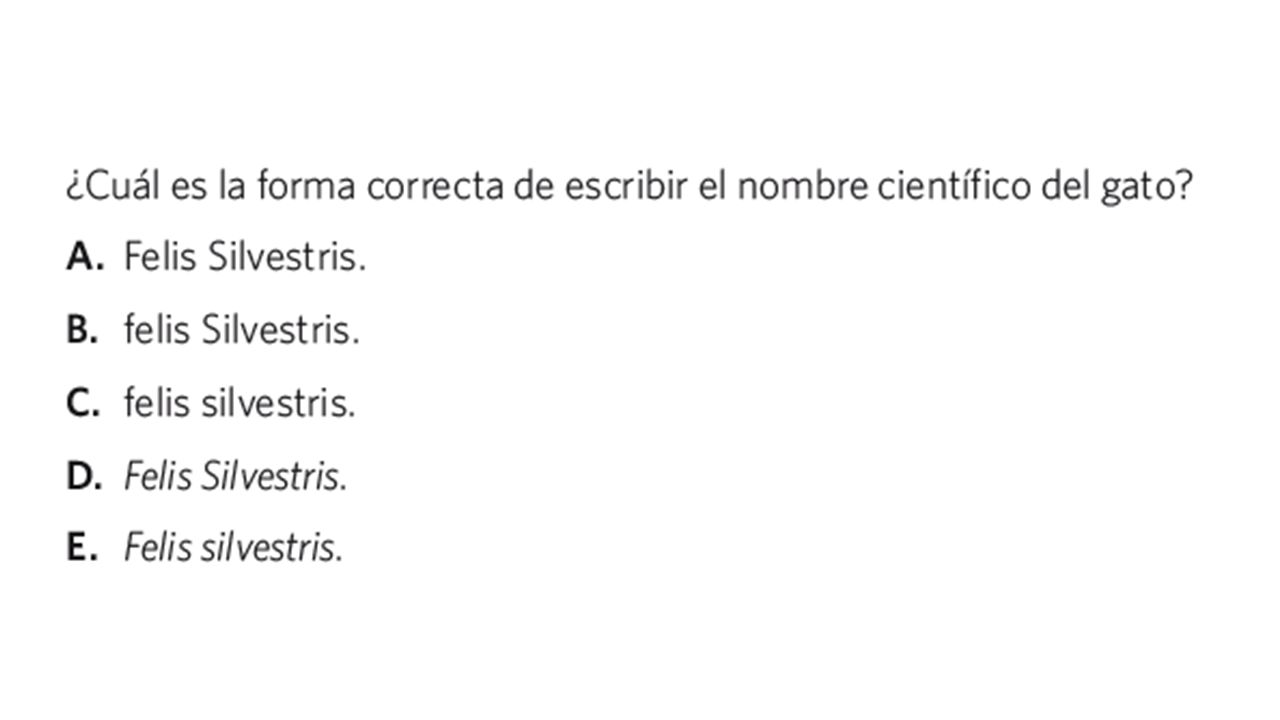Viewport: 1280px width, 720px height.
Task: Select answer option letter C
Action: (83, 403)
